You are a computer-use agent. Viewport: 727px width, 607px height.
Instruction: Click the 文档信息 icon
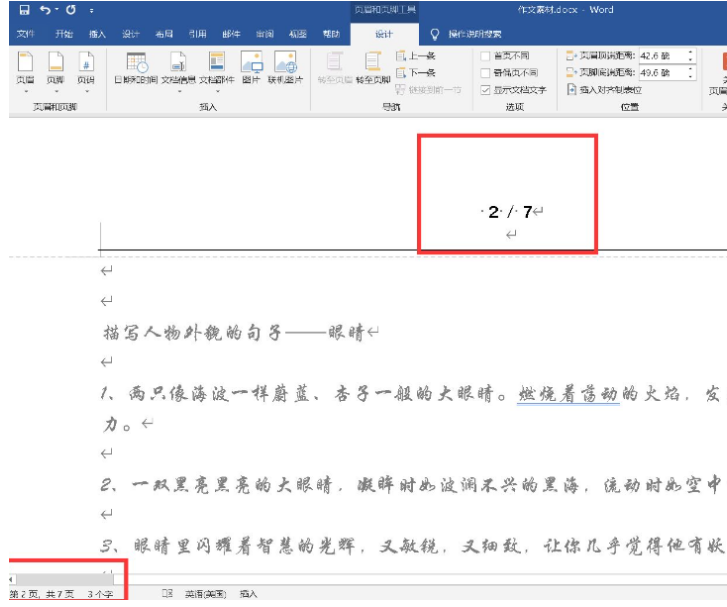pos(179,63)
